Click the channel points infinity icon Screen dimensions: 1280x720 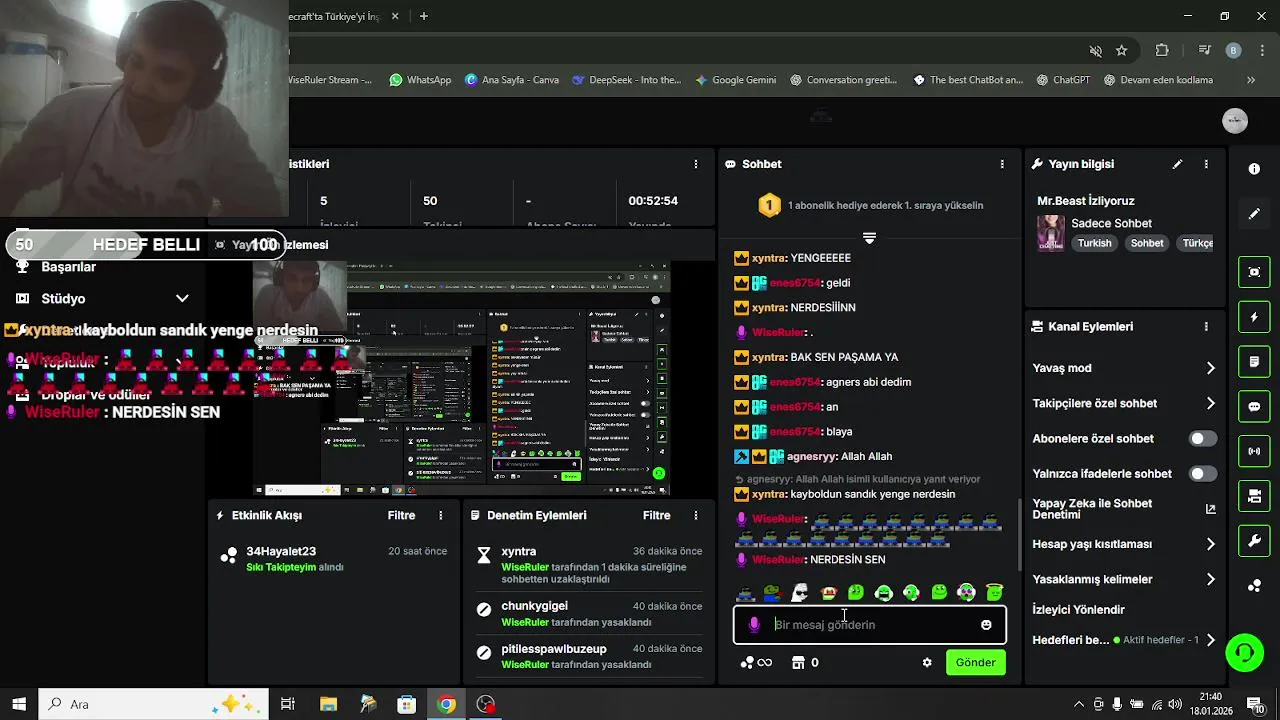click(x=756, y=662)
